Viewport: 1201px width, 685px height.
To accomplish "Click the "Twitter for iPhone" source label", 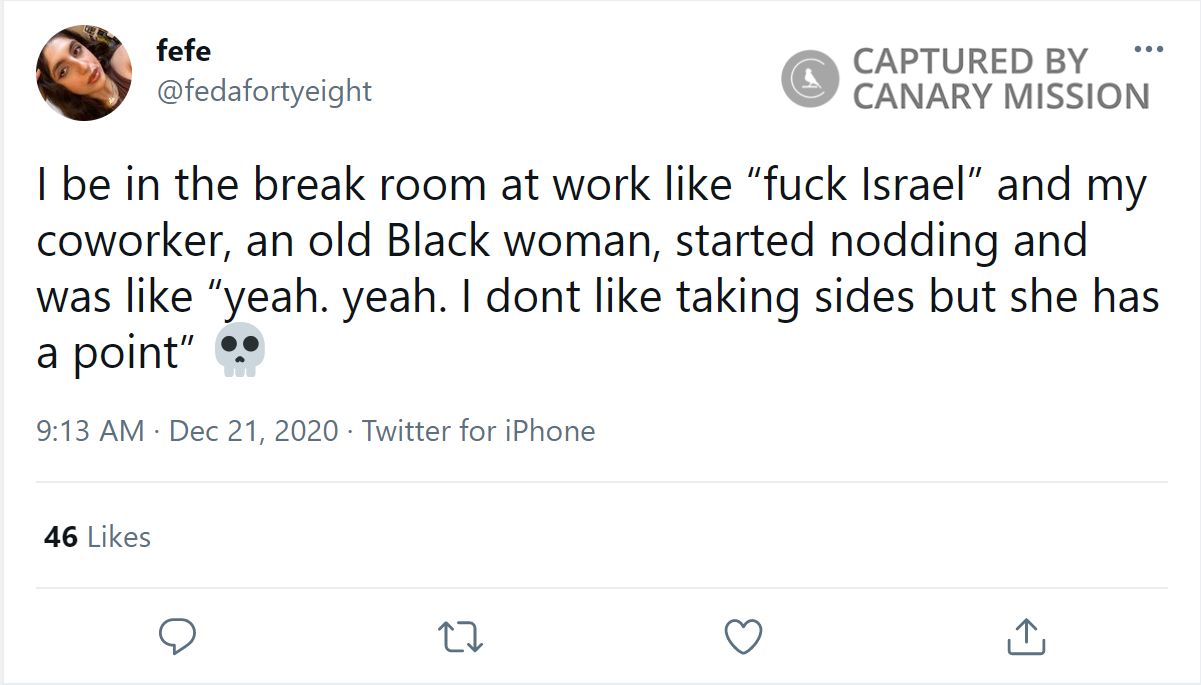I will click(x=478, y=431).
